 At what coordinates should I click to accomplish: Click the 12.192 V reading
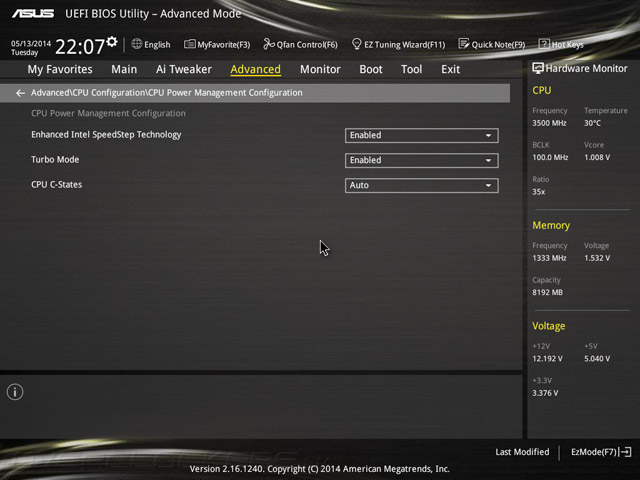(x=547, y=359)
